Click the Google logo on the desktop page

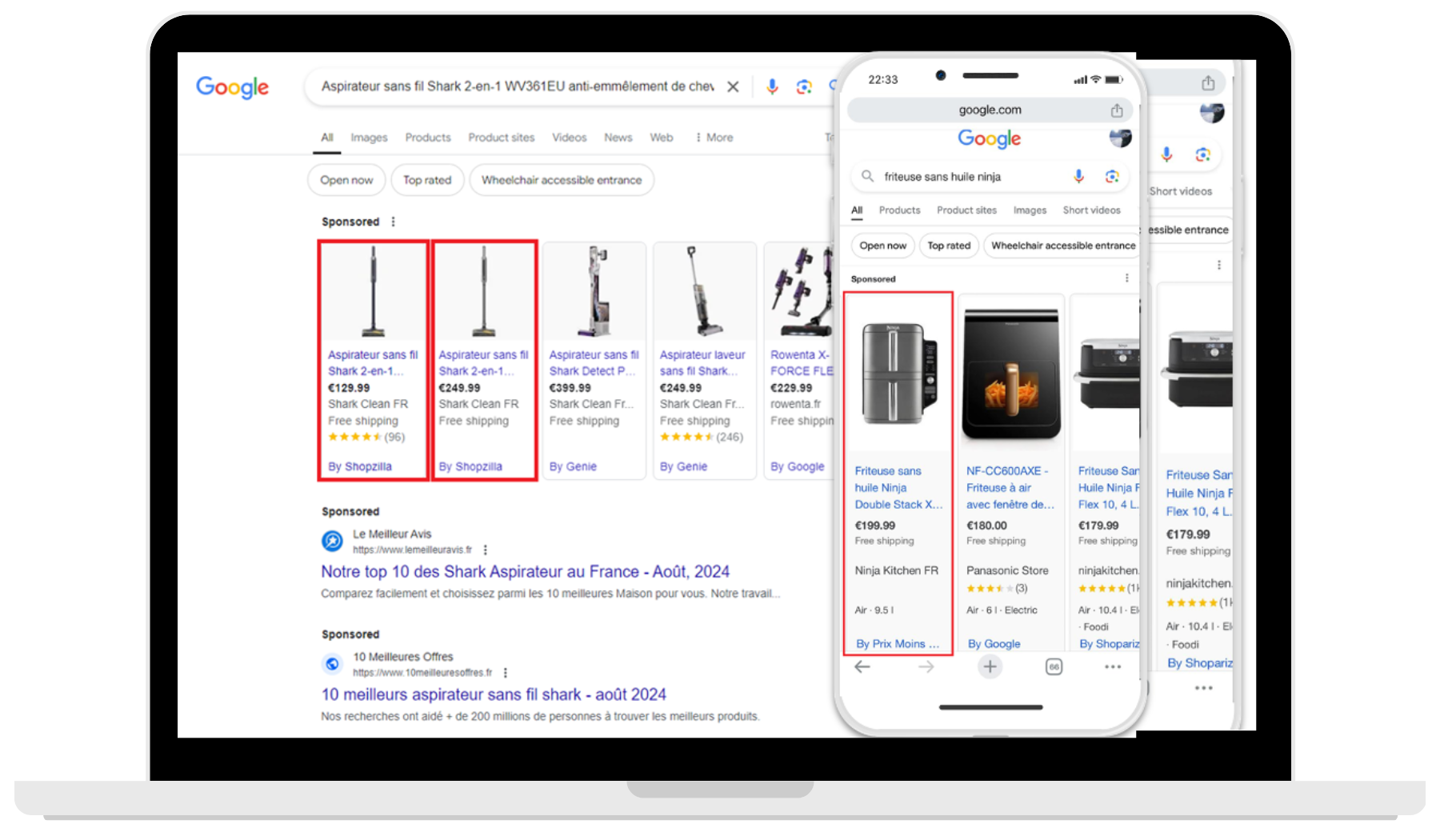(x=233, y=86)
